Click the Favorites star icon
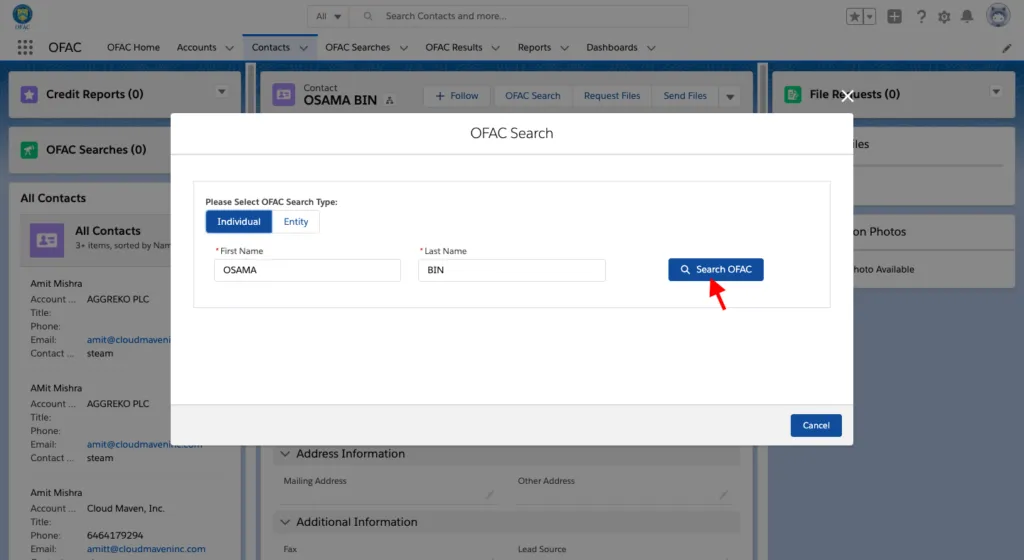The width and height of the screenshot is (1024, 560). click(854, 16)
